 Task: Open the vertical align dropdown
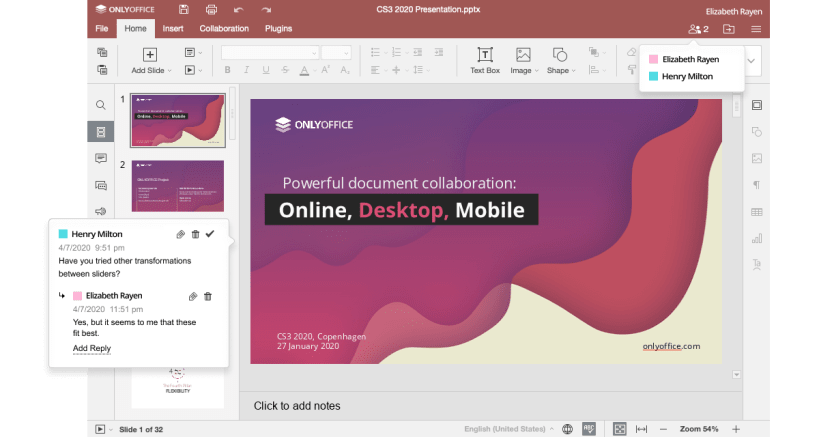point(399,70)
